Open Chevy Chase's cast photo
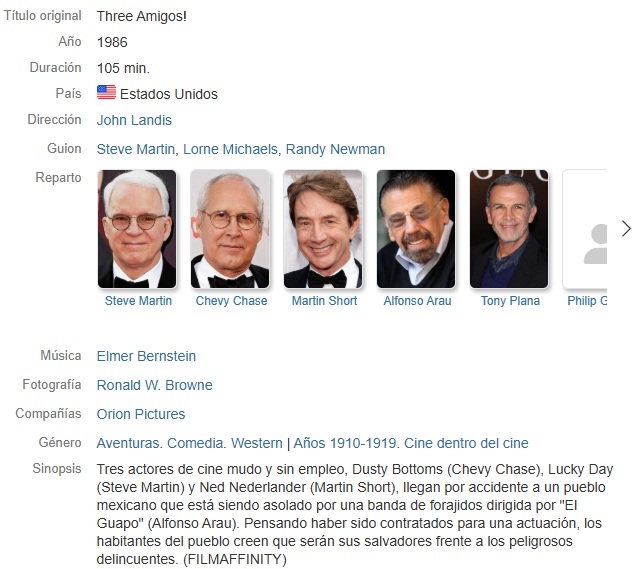 230,229
